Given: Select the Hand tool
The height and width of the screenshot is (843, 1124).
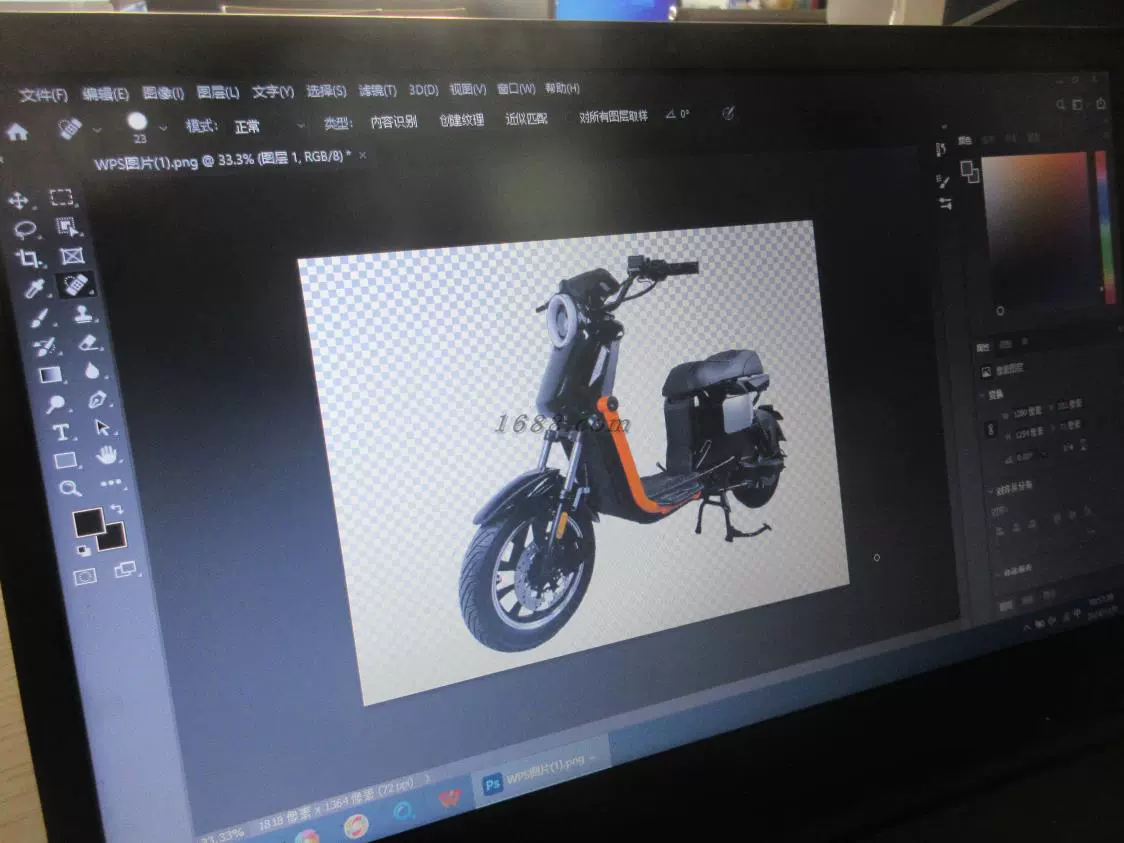Looking at the screenshot, I should (x=107, y=454).
